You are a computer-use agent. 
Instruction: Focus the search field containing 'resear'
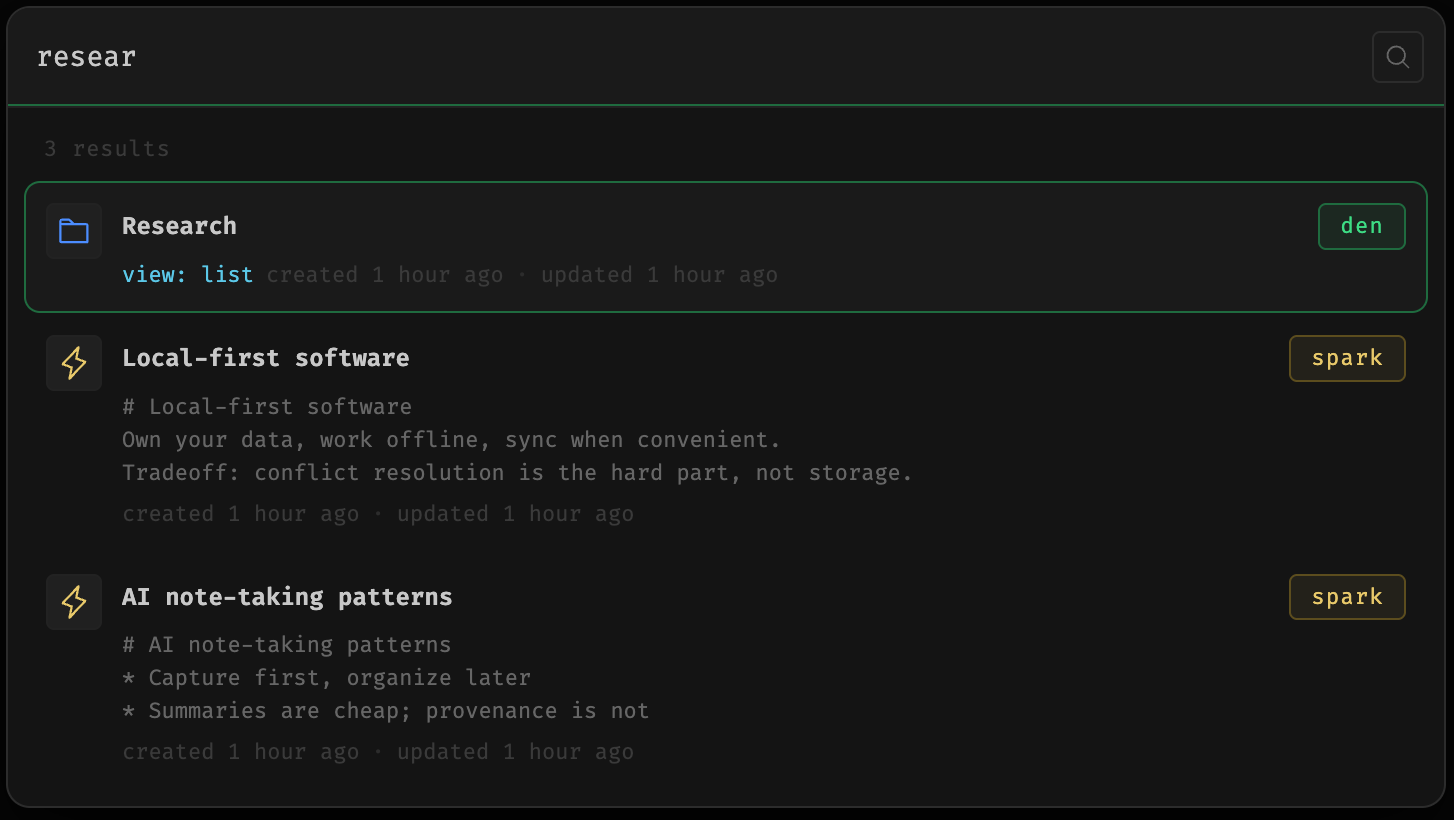[x=690, y=57]
